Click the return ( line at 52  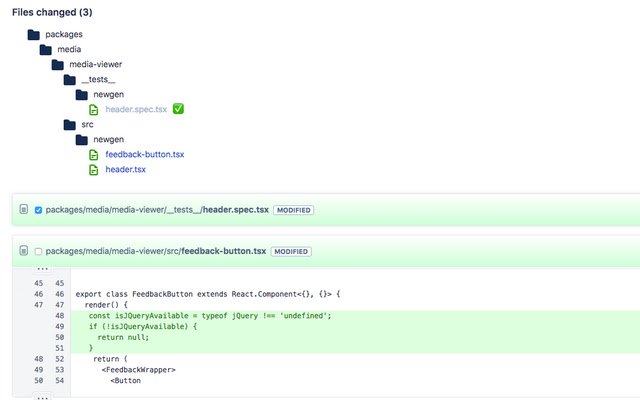(110, 359)
